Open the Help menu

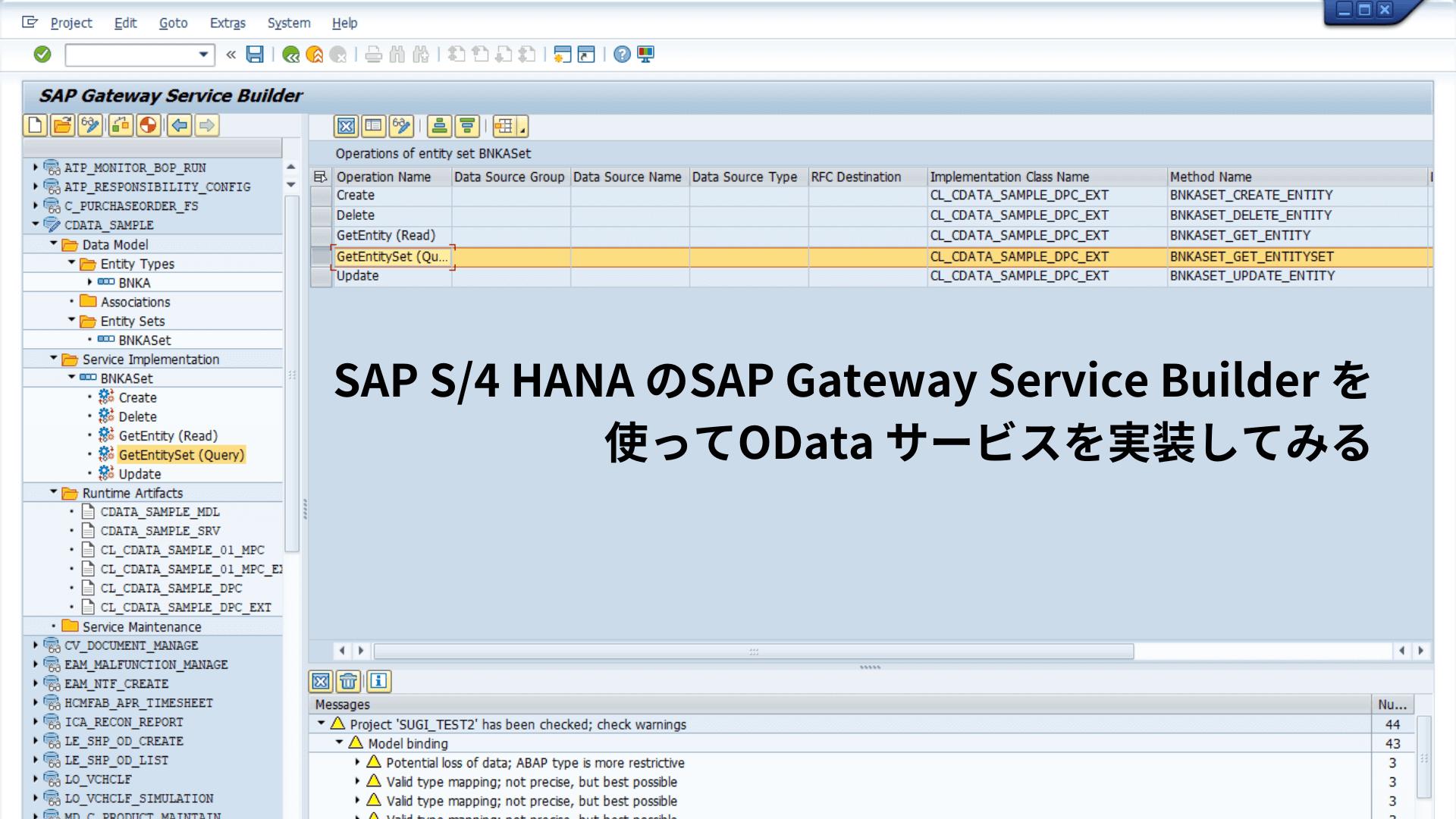point(344,23)
